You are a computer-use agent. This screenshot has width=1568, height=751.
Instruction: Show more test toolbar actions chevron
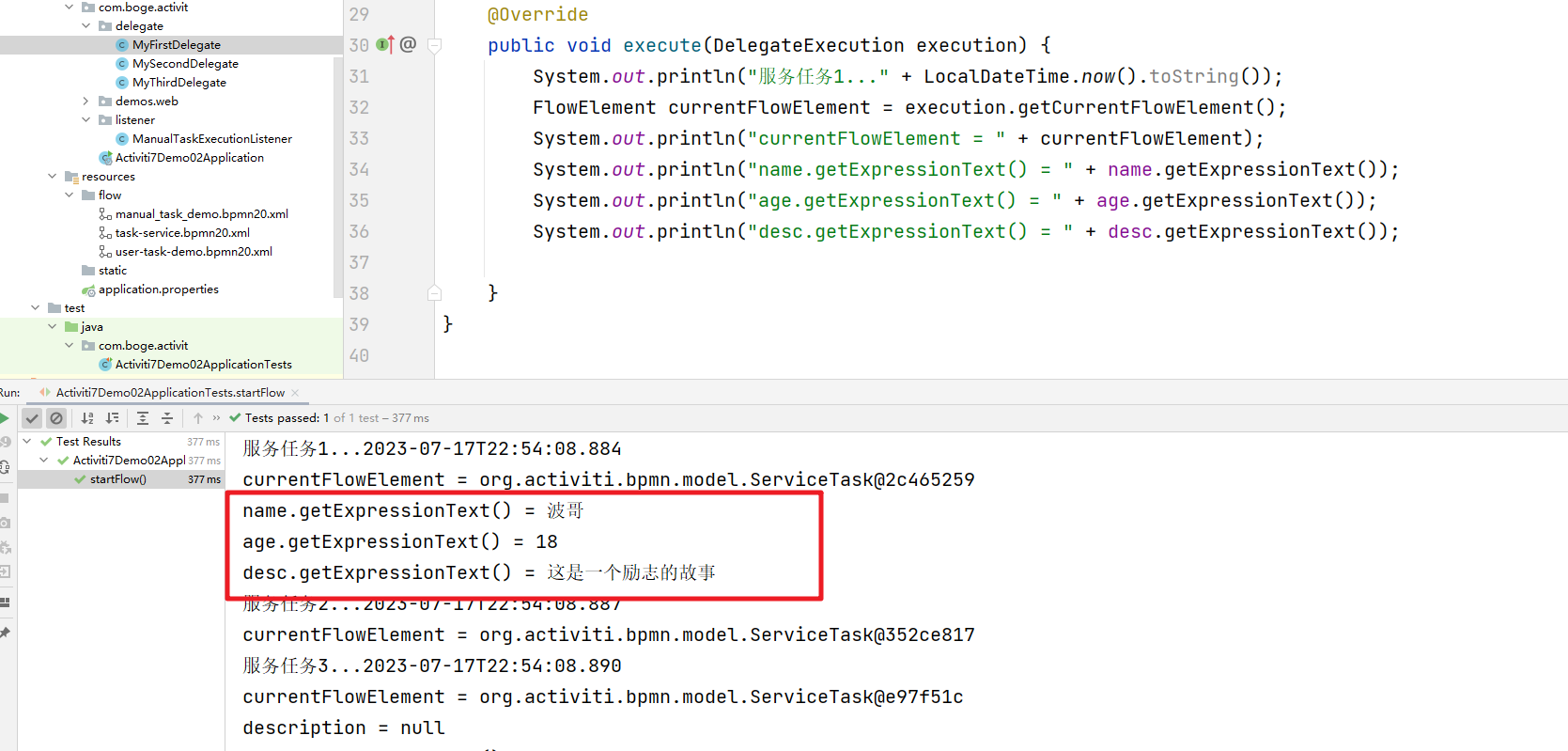pyautogui.click(x=217, y=418)
